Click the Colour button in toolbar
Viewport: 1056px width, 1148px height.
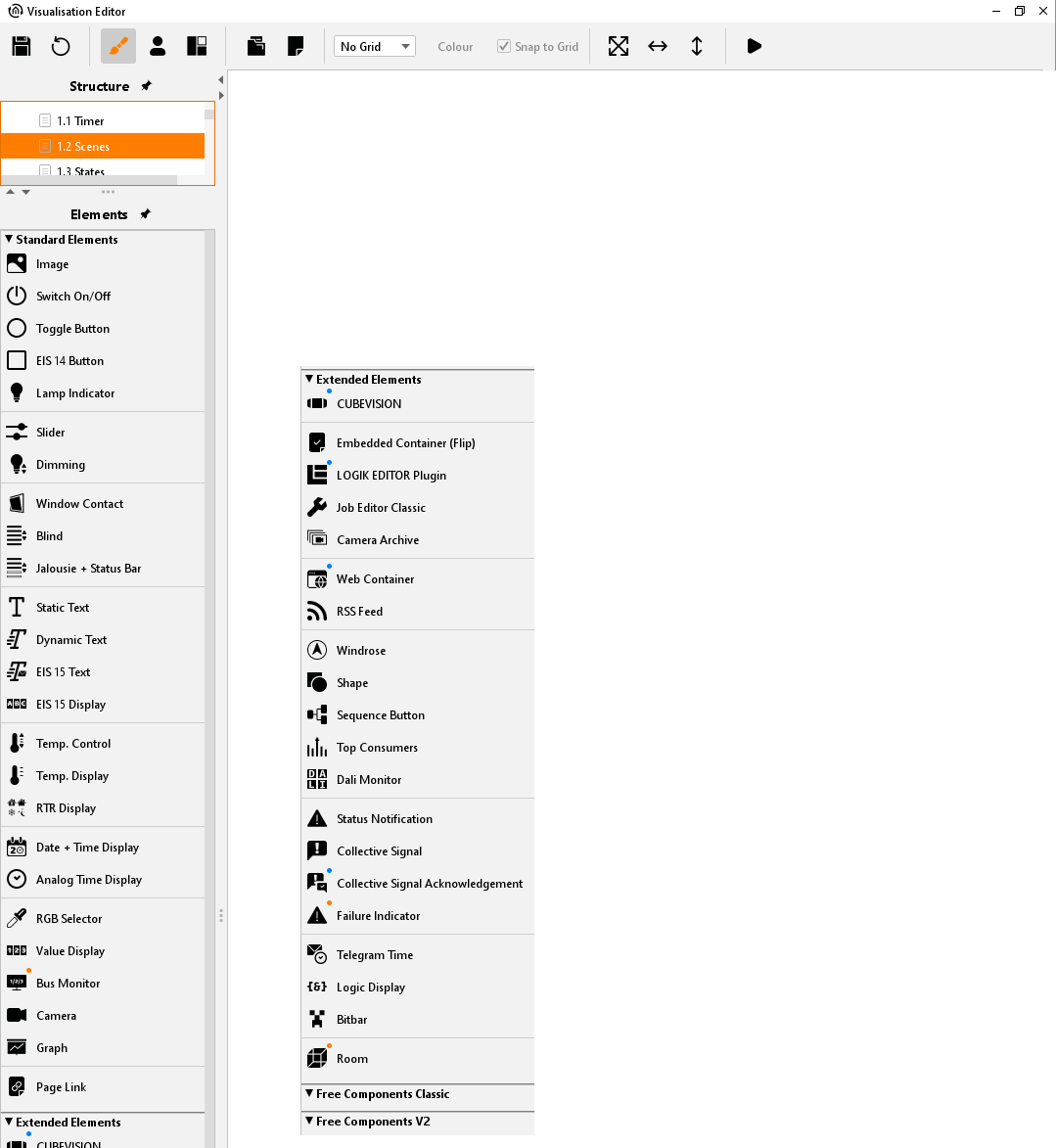pyautogui.click(x=455, y=46)
